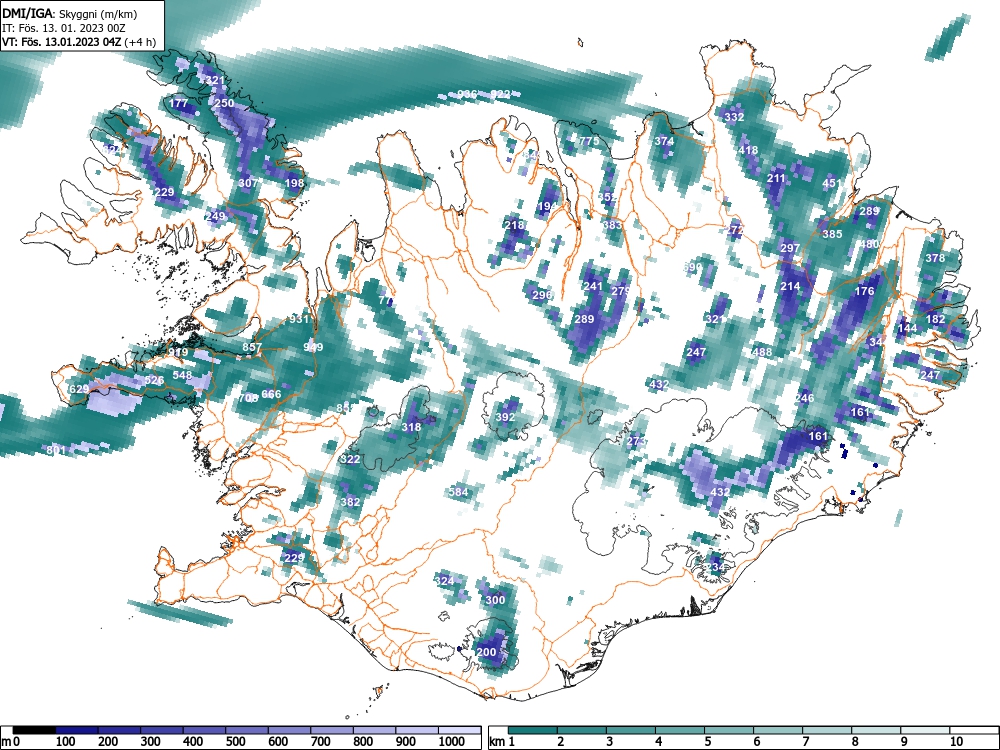Click the map value 218
The height and width of the screenshot is (750, 1000).
tap(515, 225)
